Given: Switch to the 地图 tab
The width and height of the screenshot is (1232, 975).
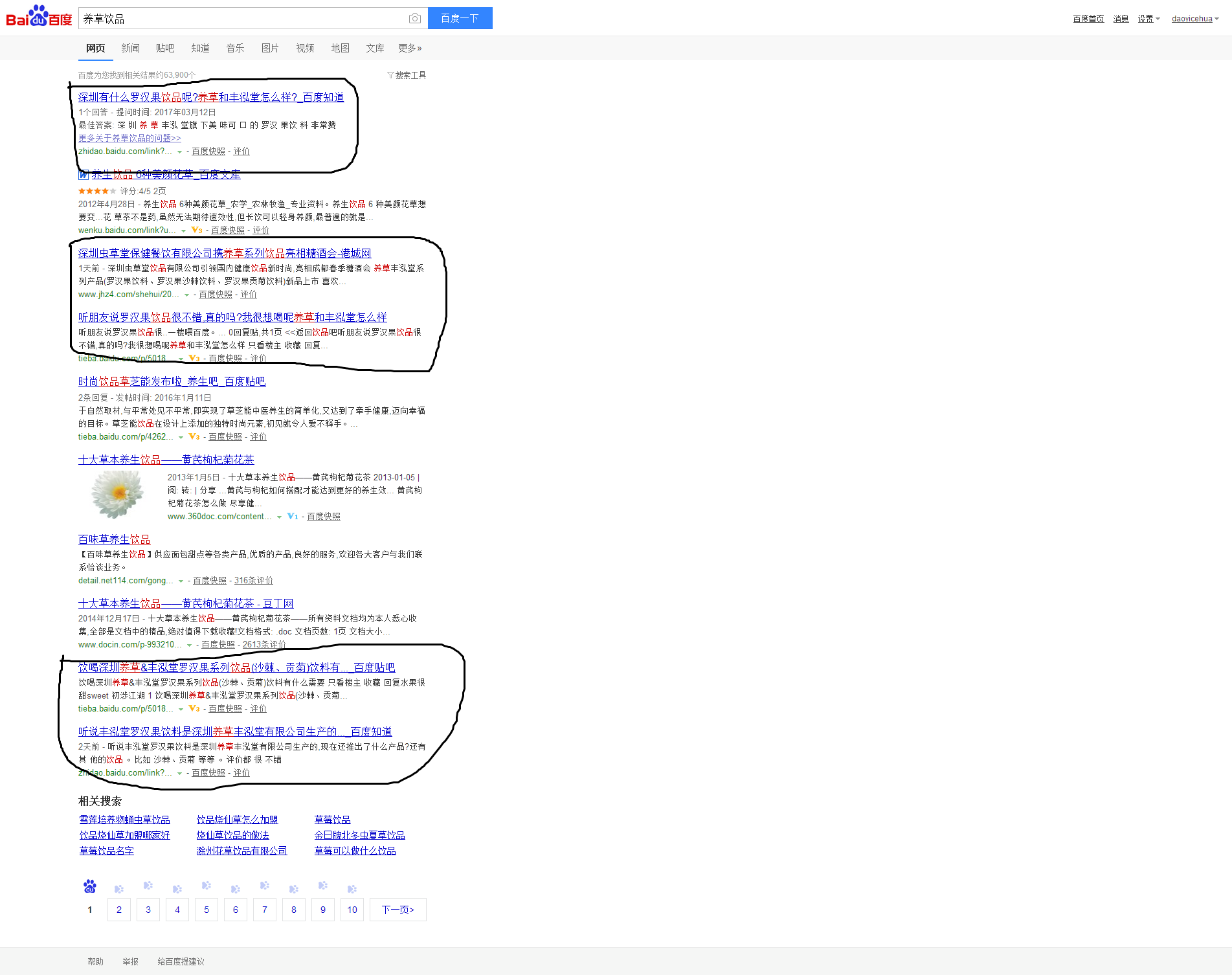Looking at the screenshot, I should tap(340, 48).
